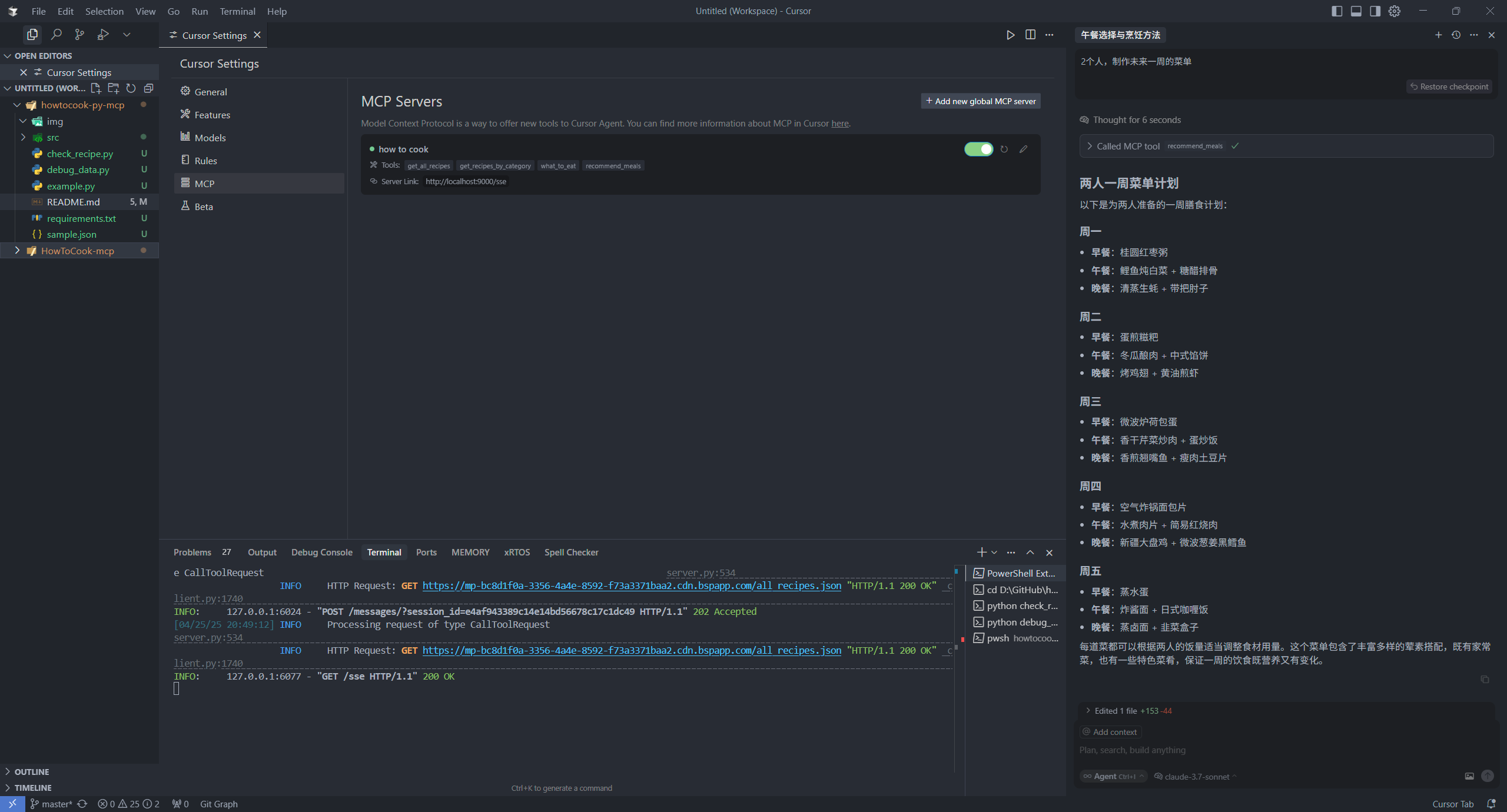Open the Terminal menu

point(237,11)
